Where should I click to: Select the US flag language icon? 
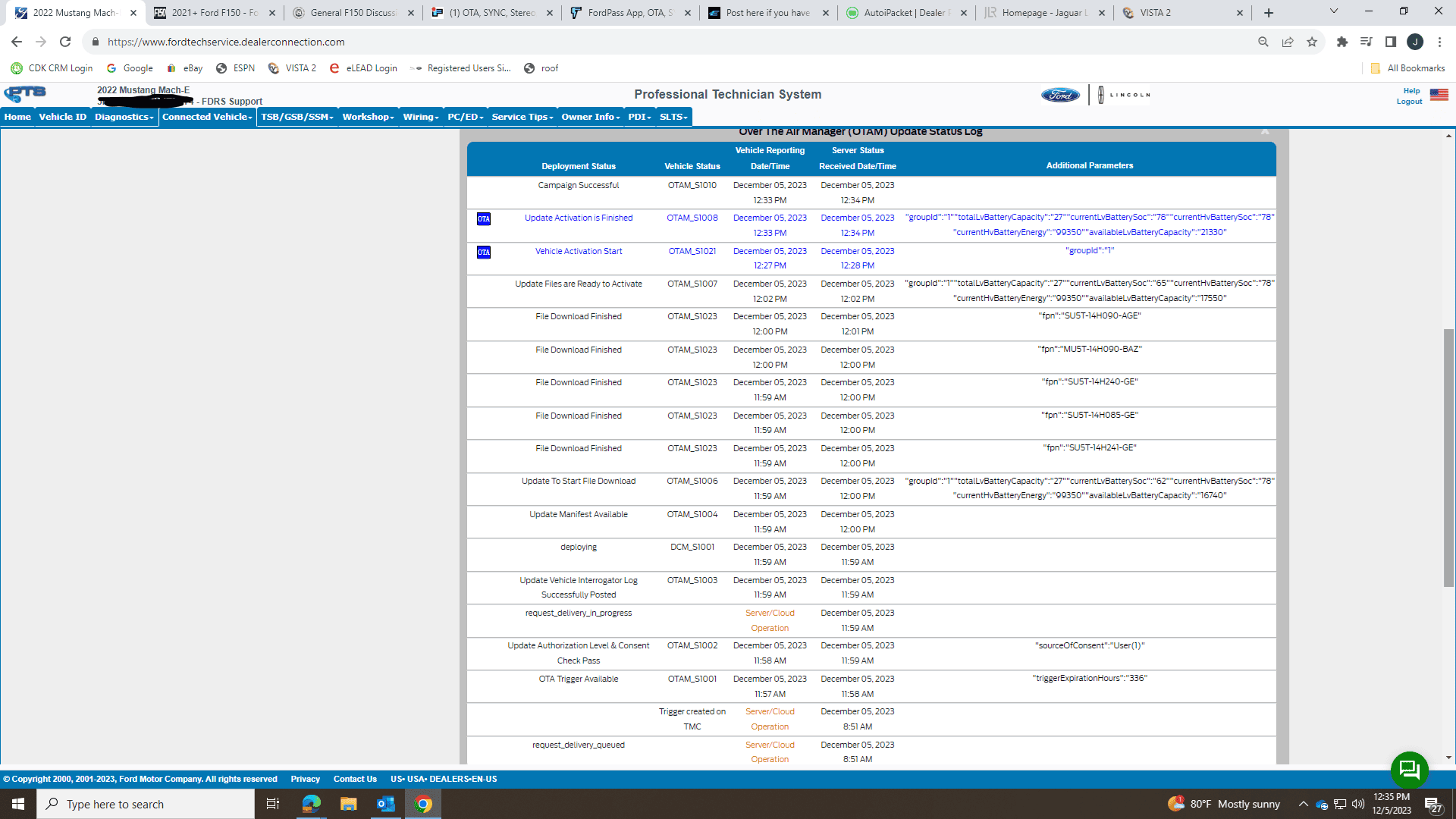coord(1439,95)
